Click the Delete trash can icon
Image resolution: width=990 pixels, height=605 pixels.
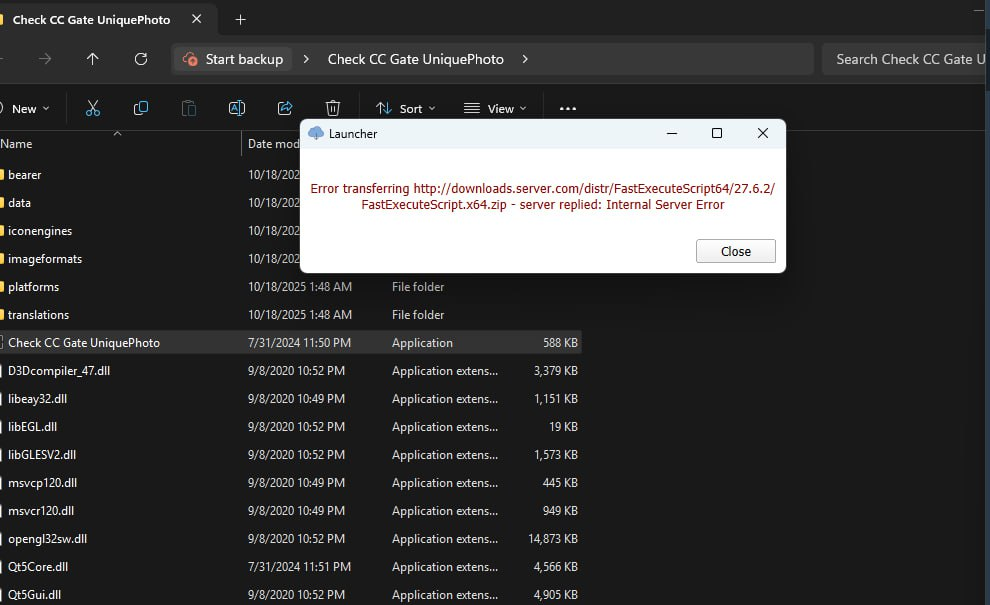[x=333, y=108]
